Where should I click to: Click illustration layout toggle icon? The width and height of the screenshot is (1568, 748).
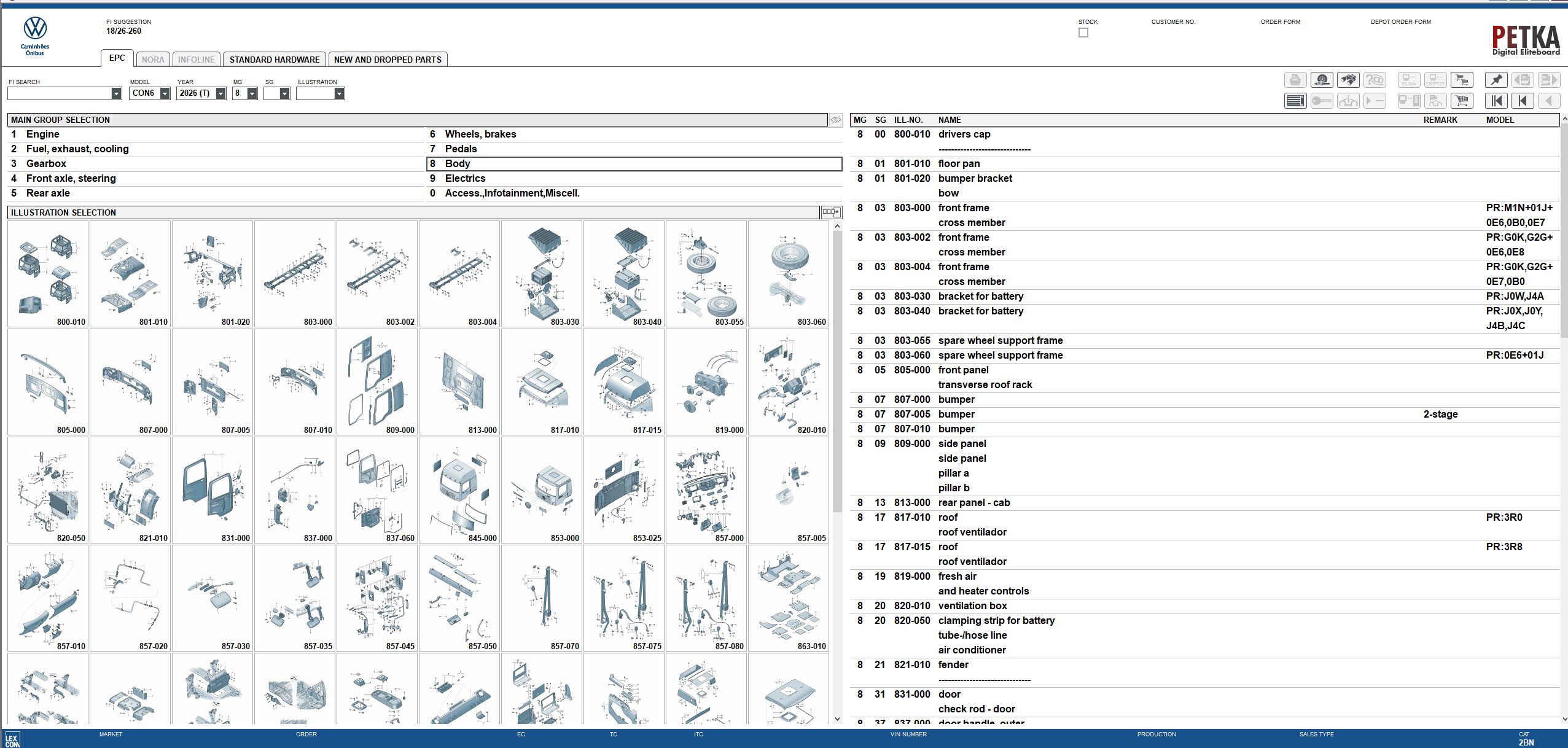[x=830, y=212]
